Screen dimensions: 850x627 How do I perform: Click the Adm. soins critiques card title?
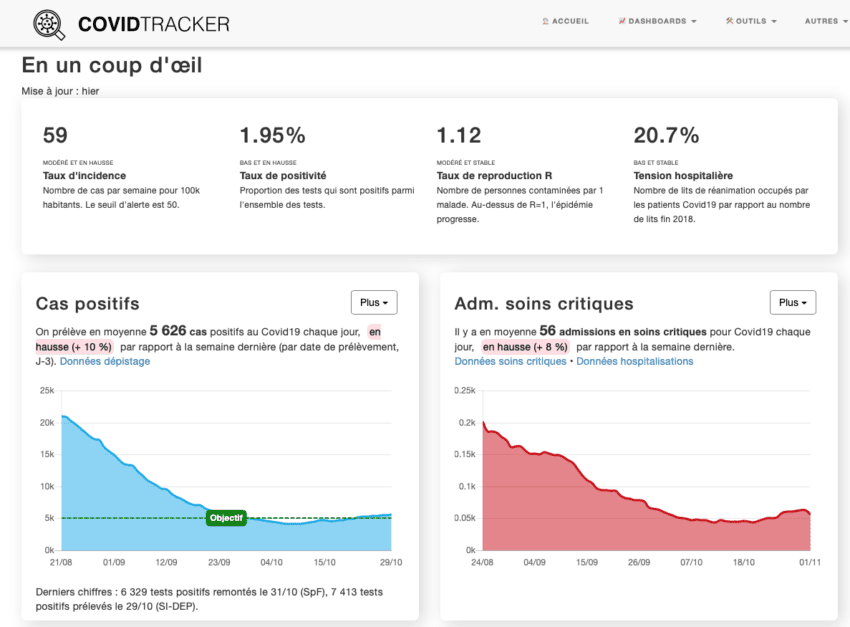pyautogui.click(x=544, y=303)
